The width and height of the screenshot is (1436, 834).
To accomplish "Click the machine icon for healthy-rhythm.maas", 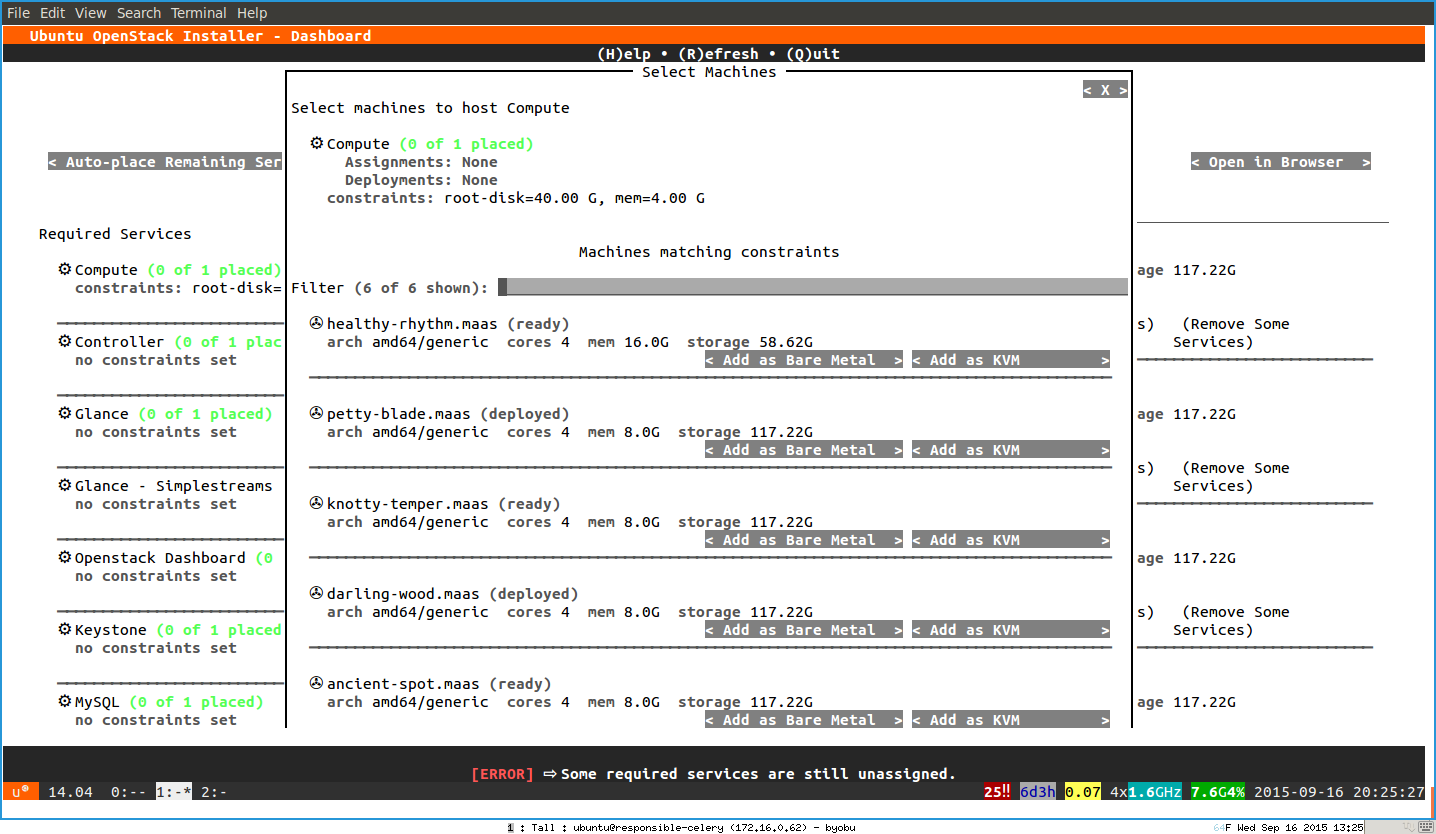I will click(x=317, y=324).
